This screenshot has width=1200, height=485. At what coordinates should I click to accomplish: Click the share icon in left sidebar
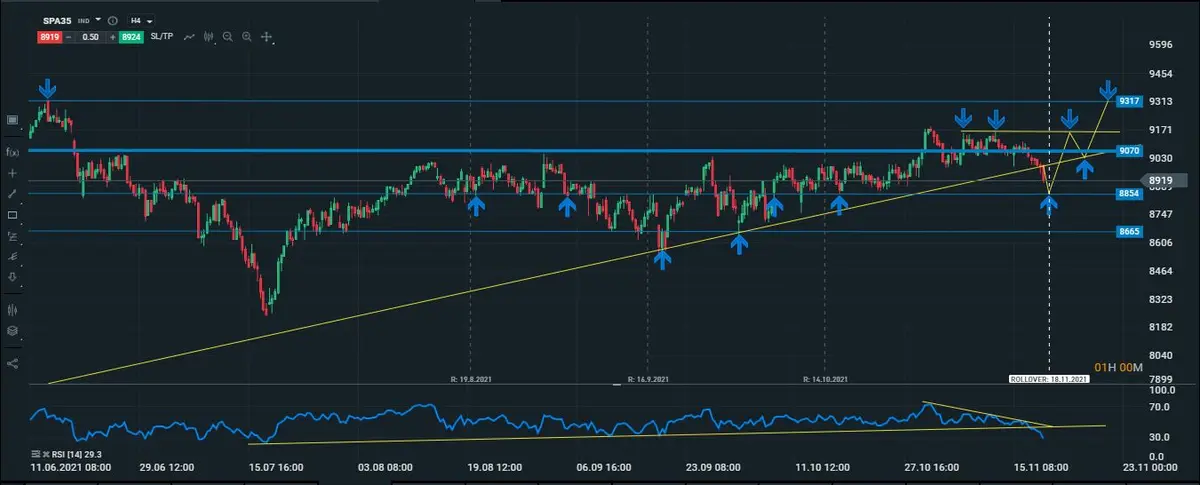pyautogui.click(x=12, y=363)
